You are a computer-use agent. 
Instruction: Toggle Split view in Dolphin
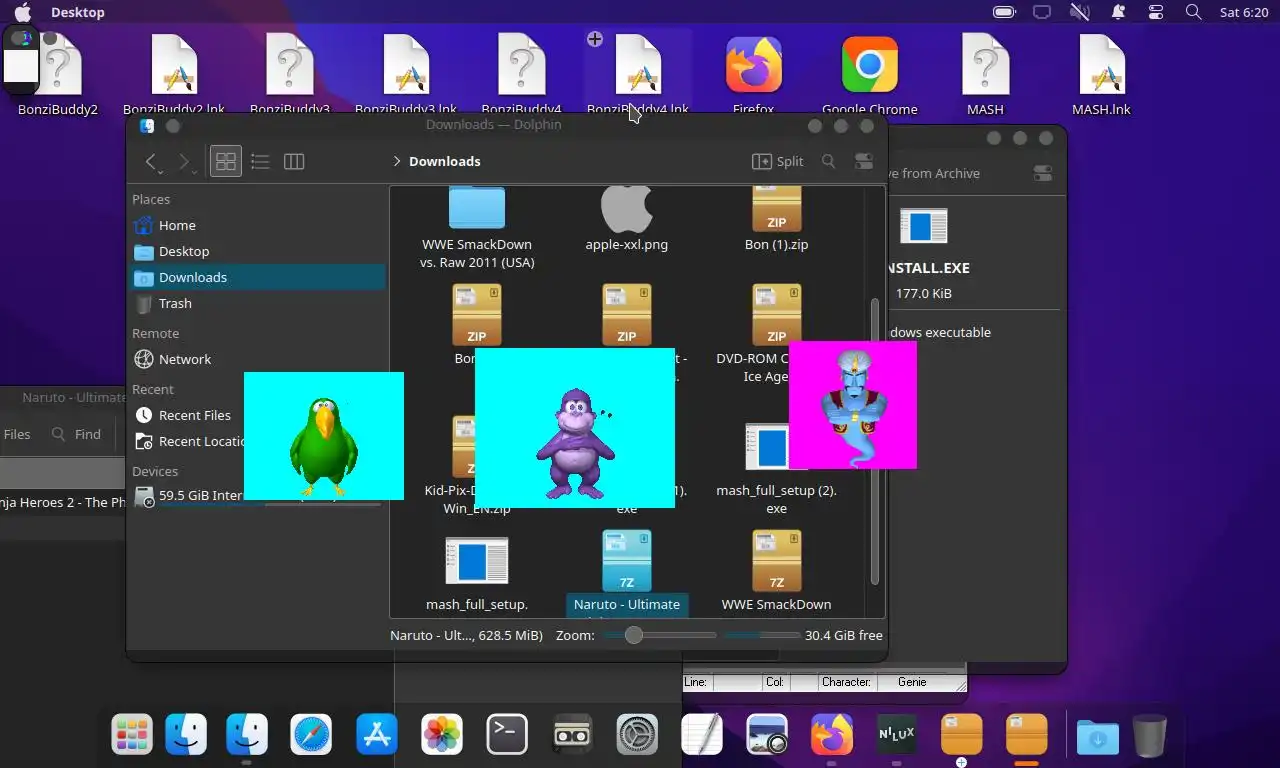tap(778, 161)
